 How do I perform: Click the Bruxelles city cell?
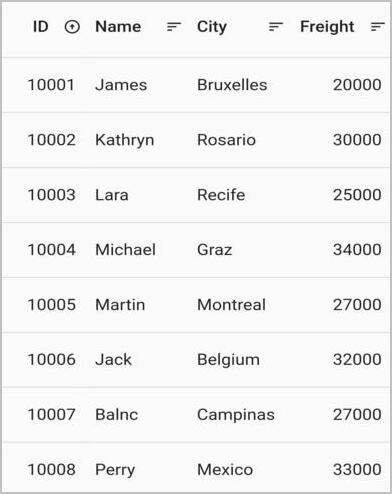click(232, 85)
